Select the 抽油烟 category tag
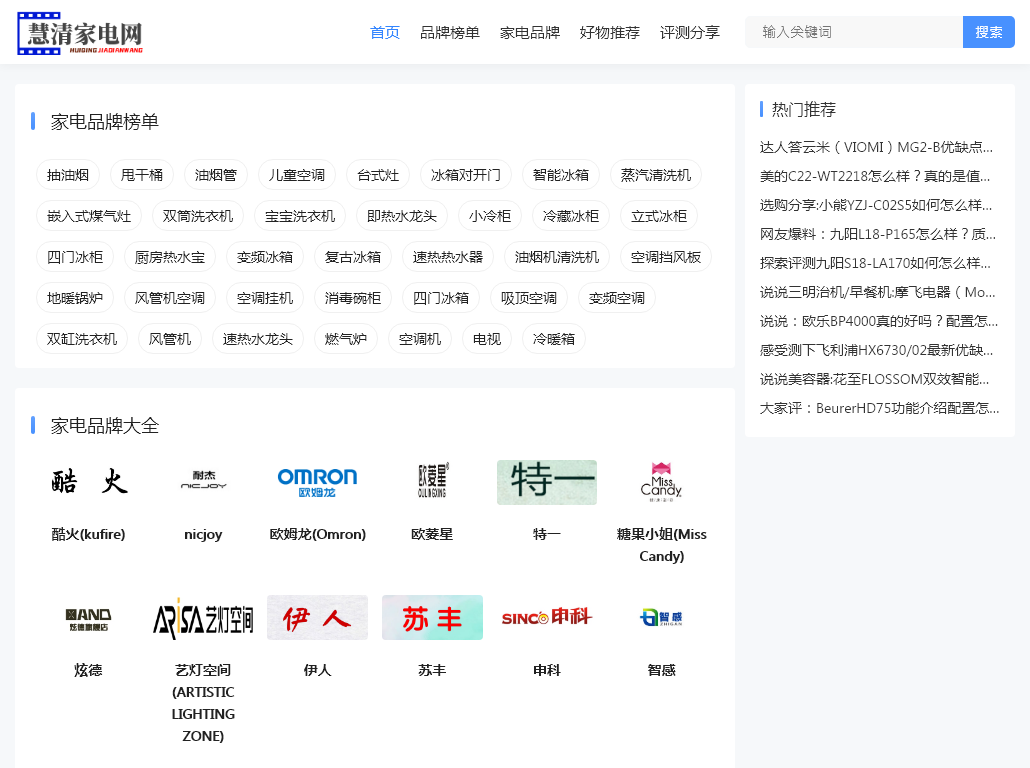1030x768 pixels. [x=68, y=175]
